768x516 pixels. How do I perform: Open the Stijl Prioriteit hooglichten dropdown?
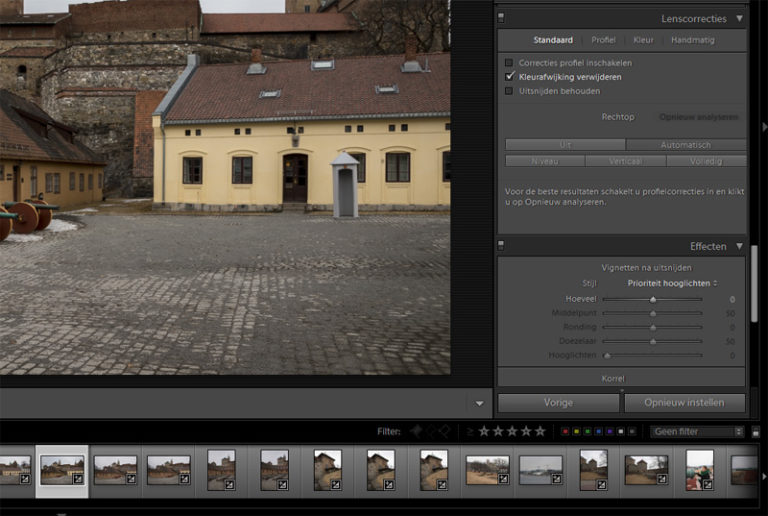click(x=672, y=283)
